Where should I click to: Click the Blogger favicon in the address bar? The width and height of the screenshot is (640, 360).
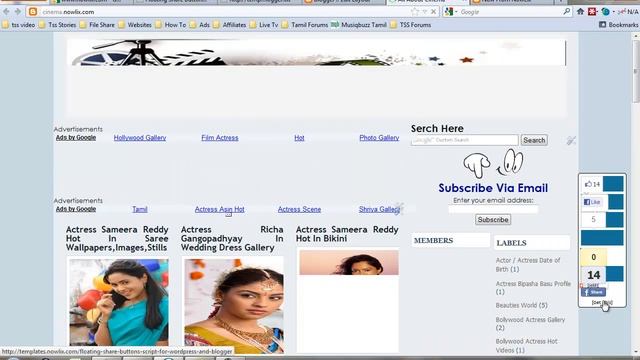click(x=33, y=12)
